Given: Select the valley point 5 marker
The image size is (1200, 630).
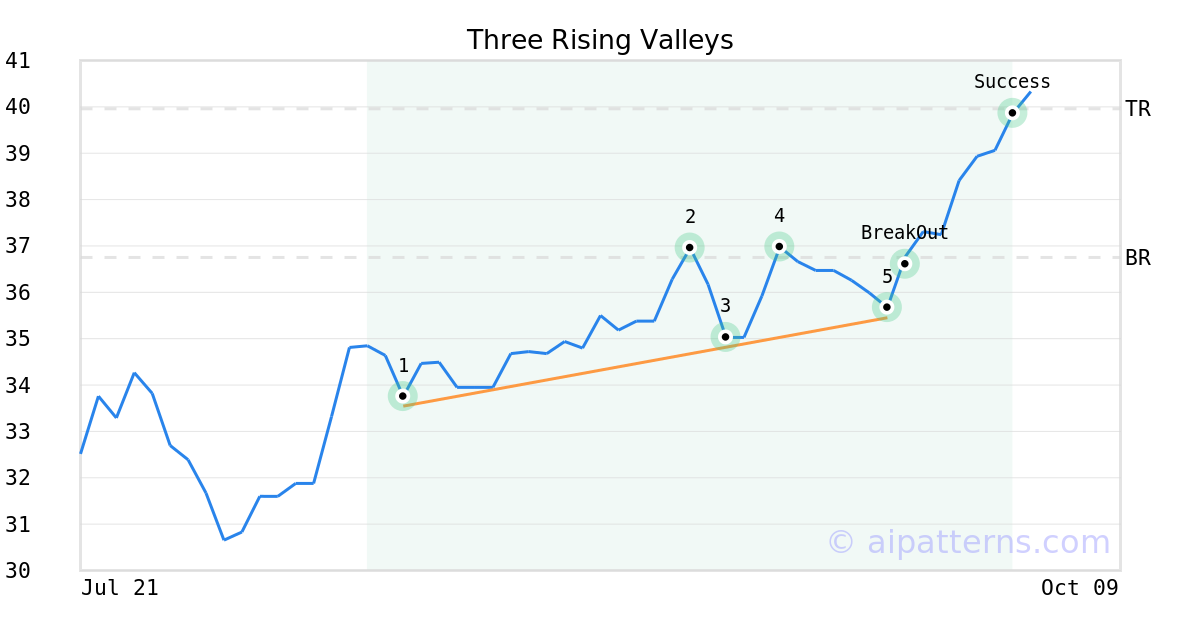Looking at the screenshot, I should tap(887, 307).
